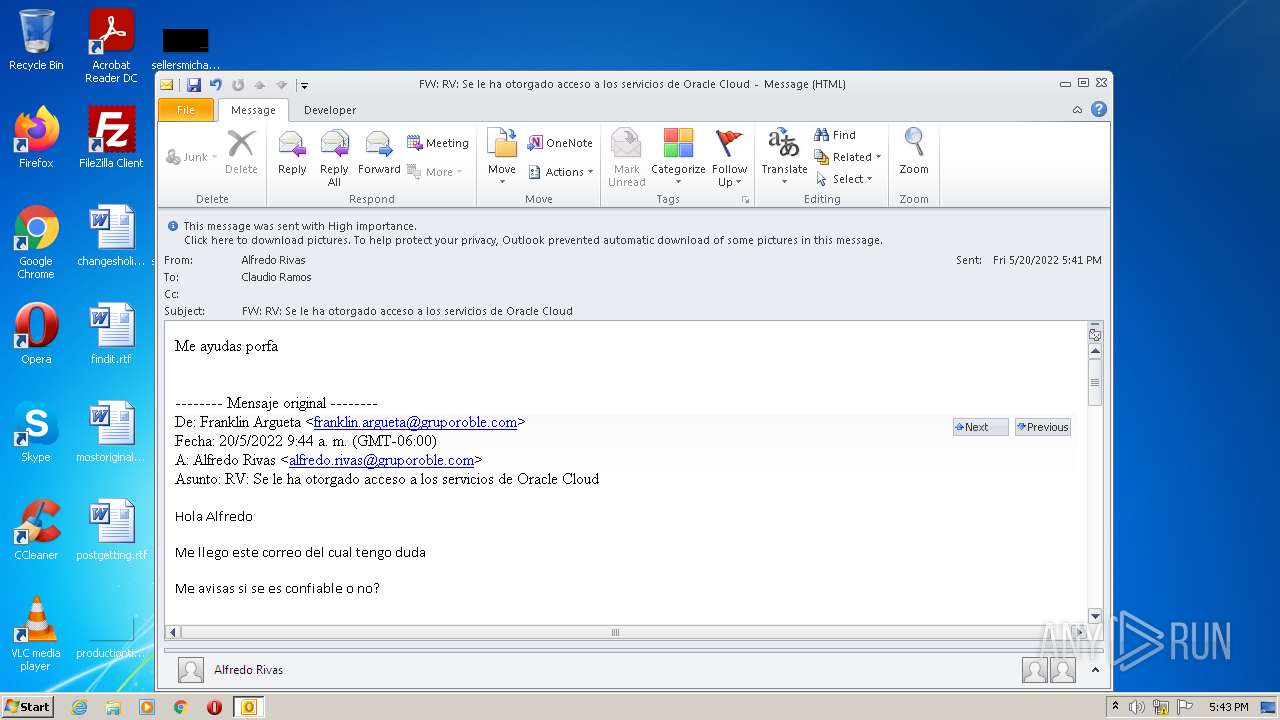Open Firefox from desktop
This screenshot has height=720, width=1280.
[36, 138]
